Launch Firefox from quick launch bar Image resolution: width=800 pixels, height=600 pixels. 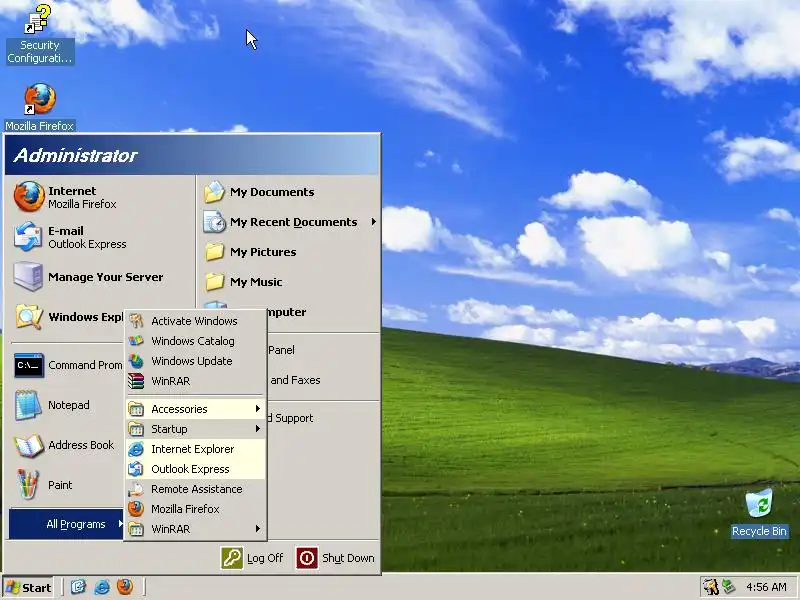(x=125, y=587)
